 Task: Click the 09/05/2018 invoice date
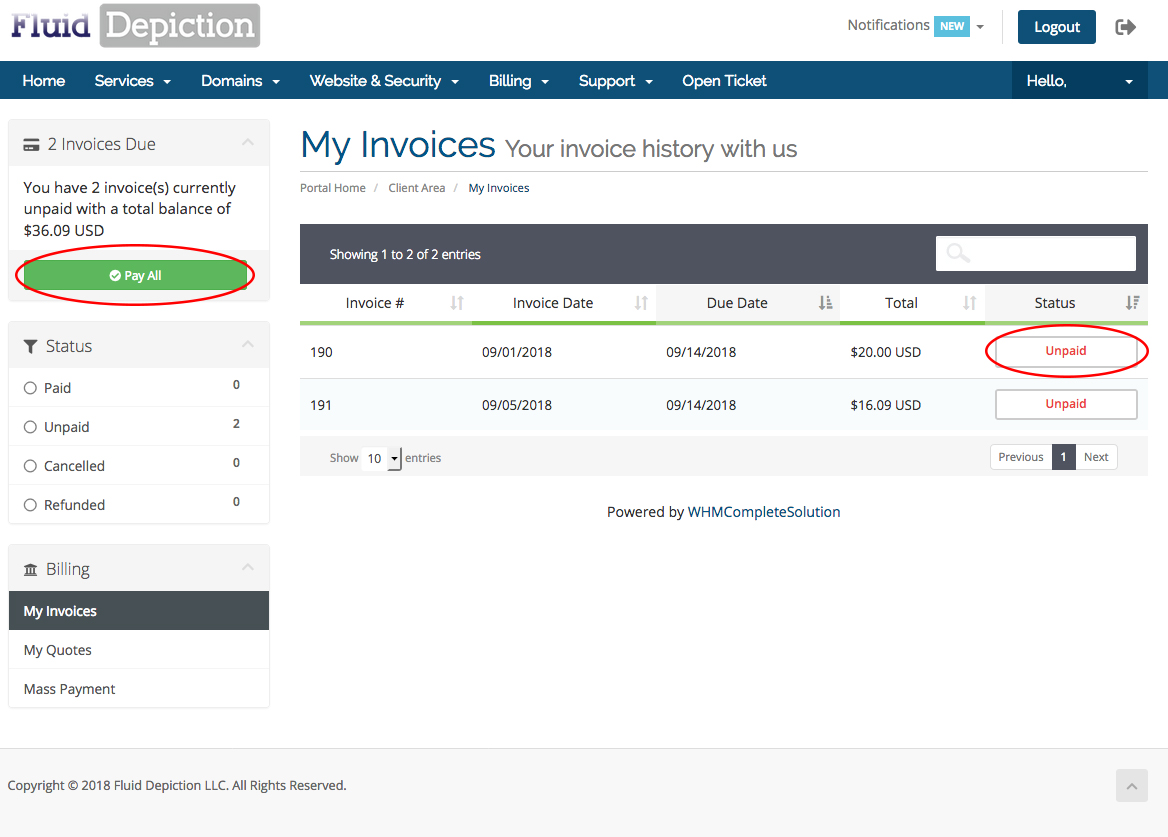pyautogui.click(x=517, y=405)
